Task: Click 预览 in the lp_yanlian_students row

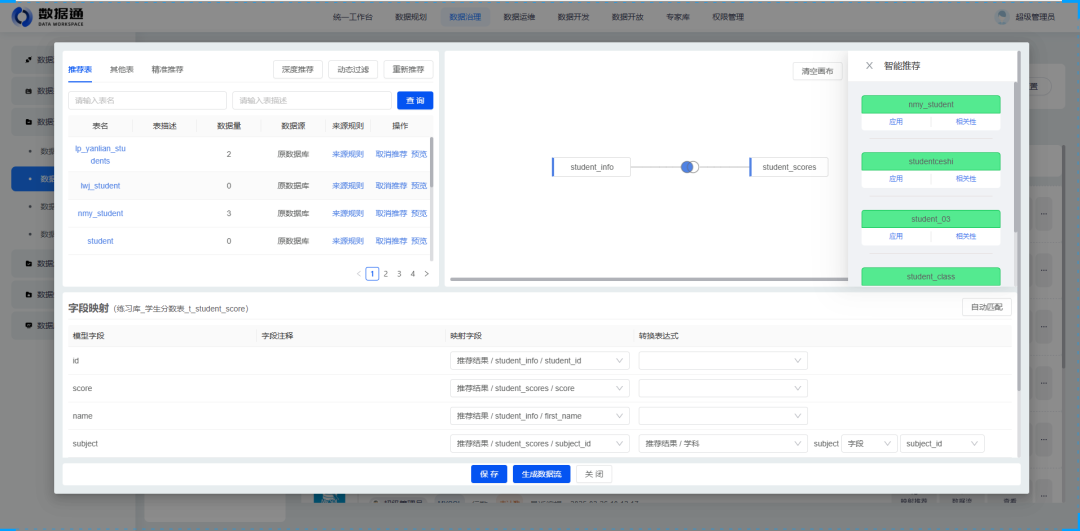Action: pyautogui.click(x=419, y=154)
